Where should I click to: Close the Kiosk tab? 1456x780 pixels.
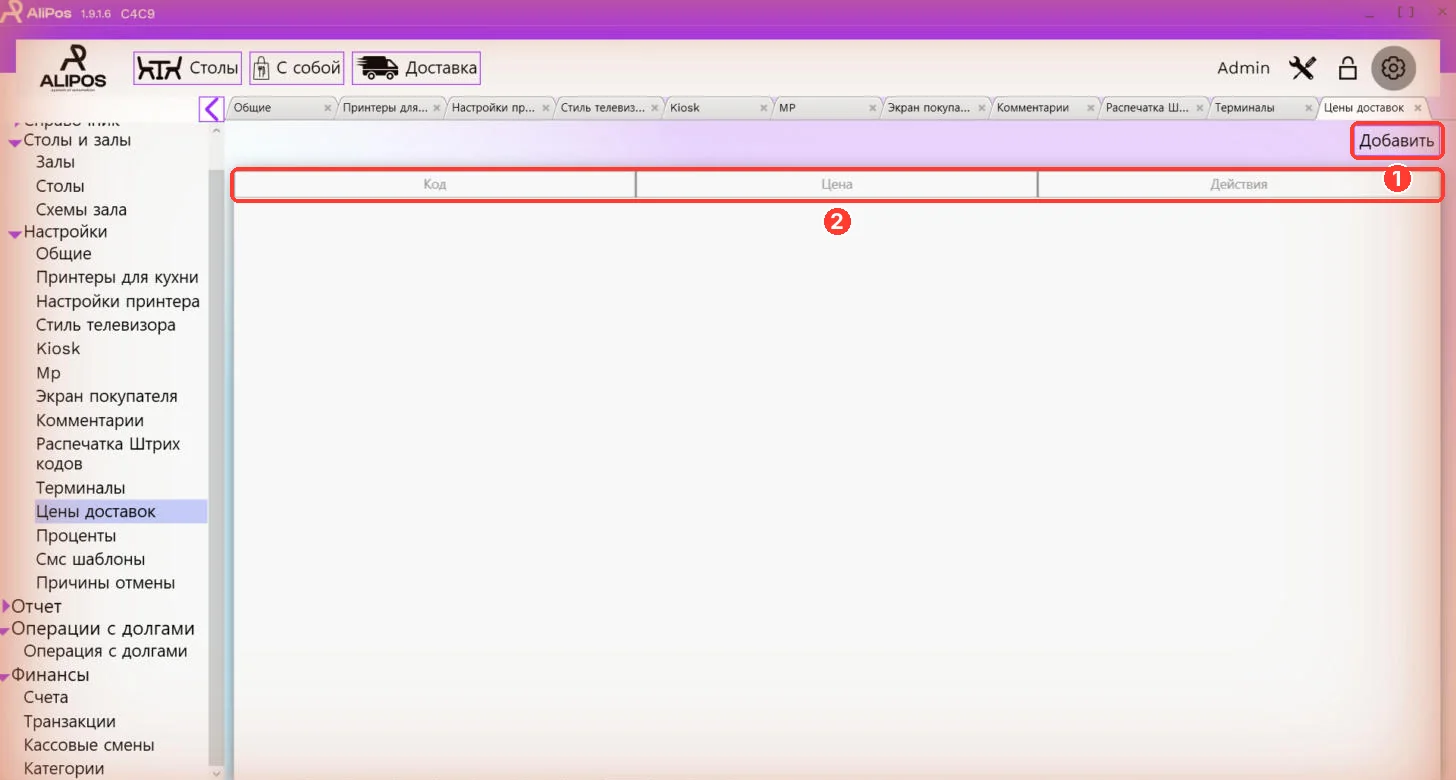click(x=763, y=108)
